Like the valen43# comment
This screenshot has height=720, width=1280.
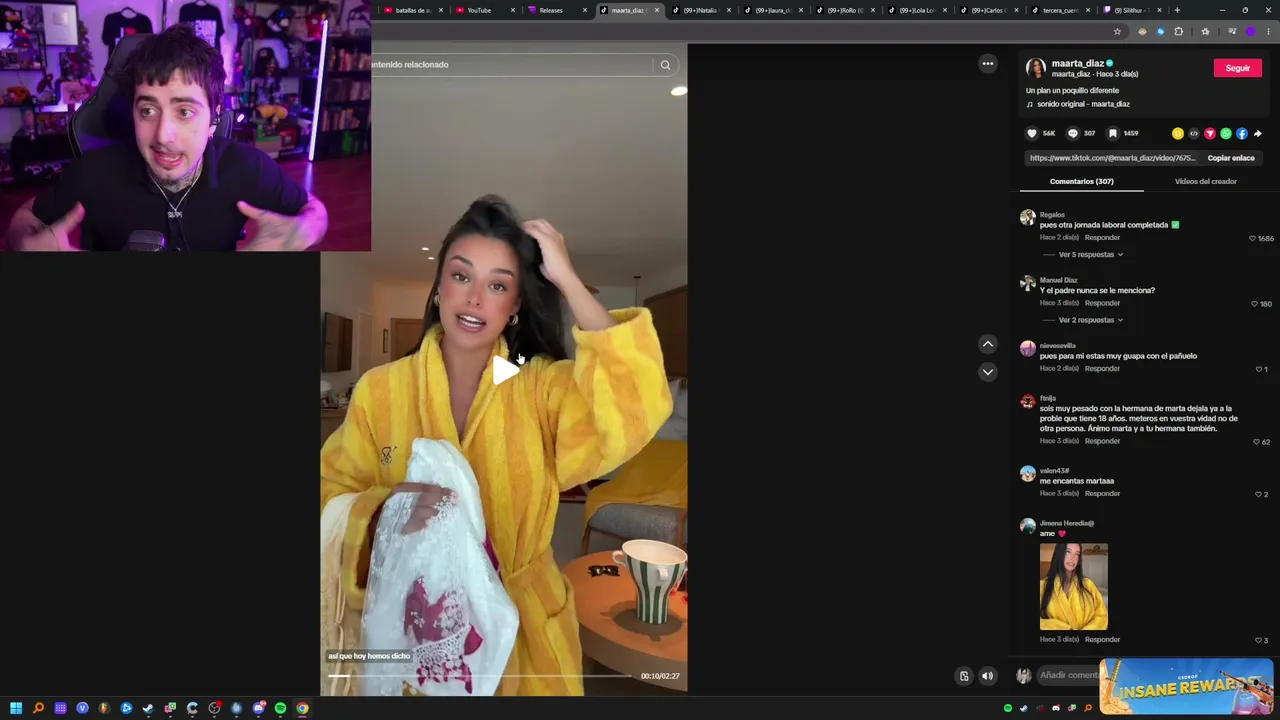pyautogui.click(x=1259, y=495)
